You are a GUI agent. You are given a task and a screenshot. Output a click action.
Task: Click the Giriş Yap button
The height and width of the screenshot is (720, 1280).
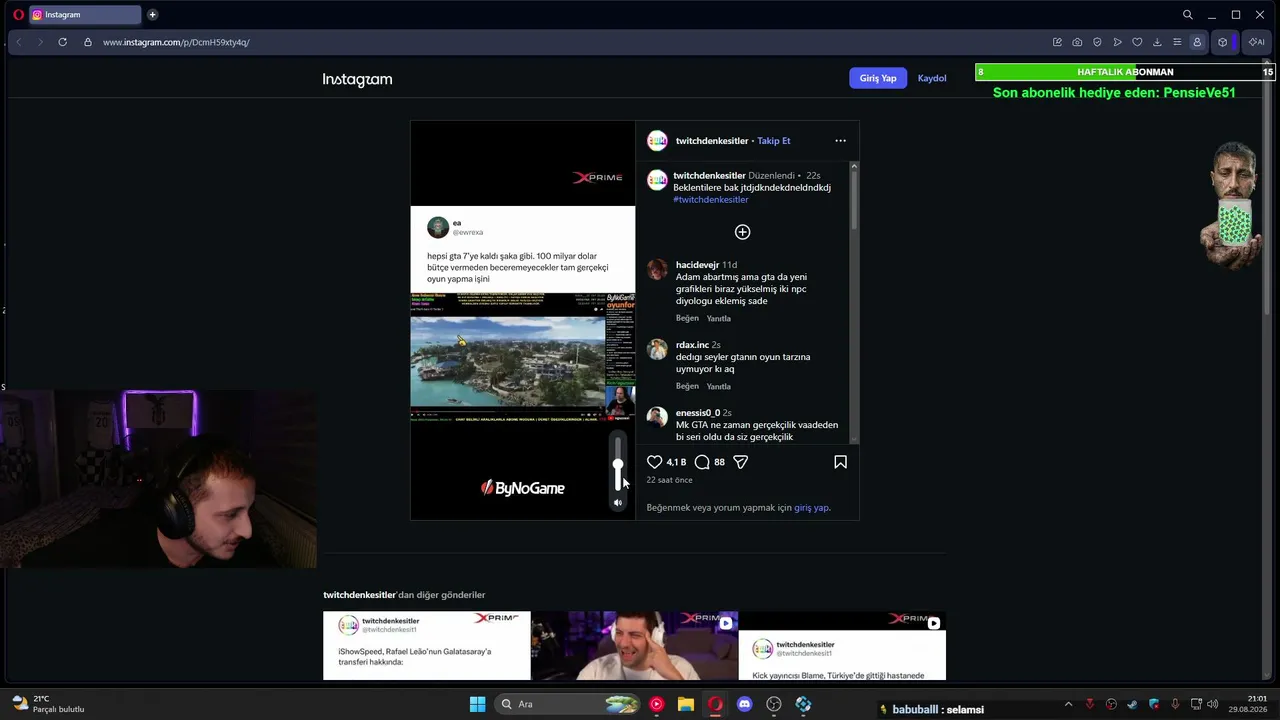pos(878,78)
